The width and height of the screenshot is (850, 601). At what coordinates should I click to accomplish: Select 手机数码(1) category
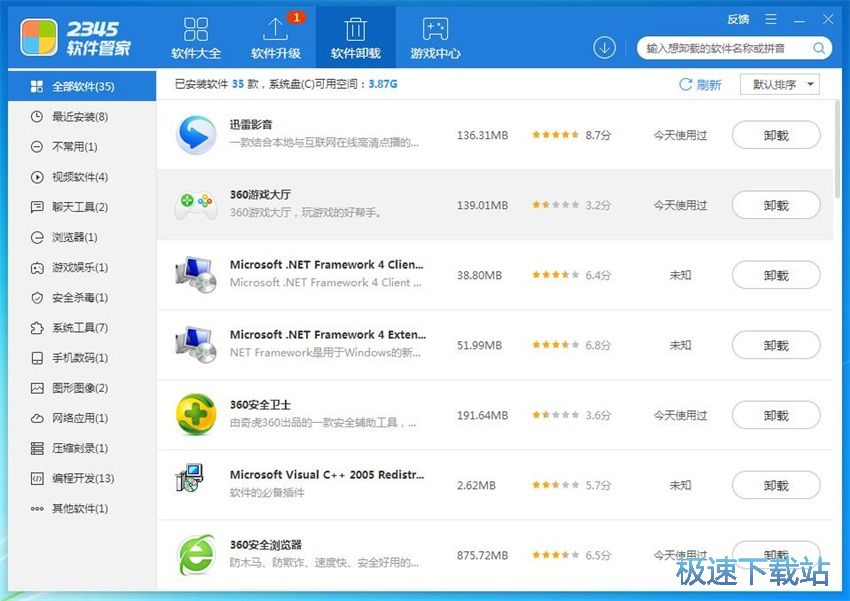(x=82, y=358)
